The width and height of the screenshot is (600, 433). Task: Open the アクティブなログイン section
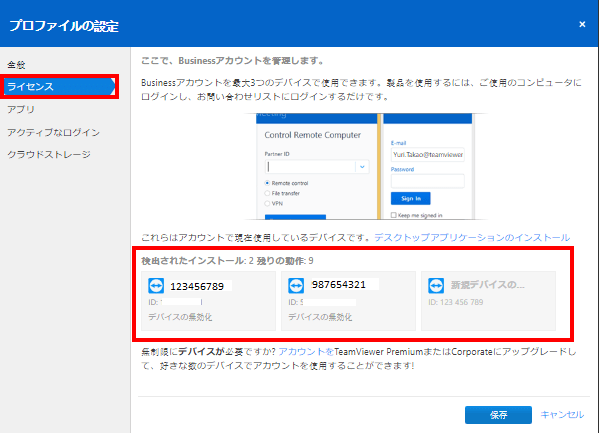pos(54,132)
